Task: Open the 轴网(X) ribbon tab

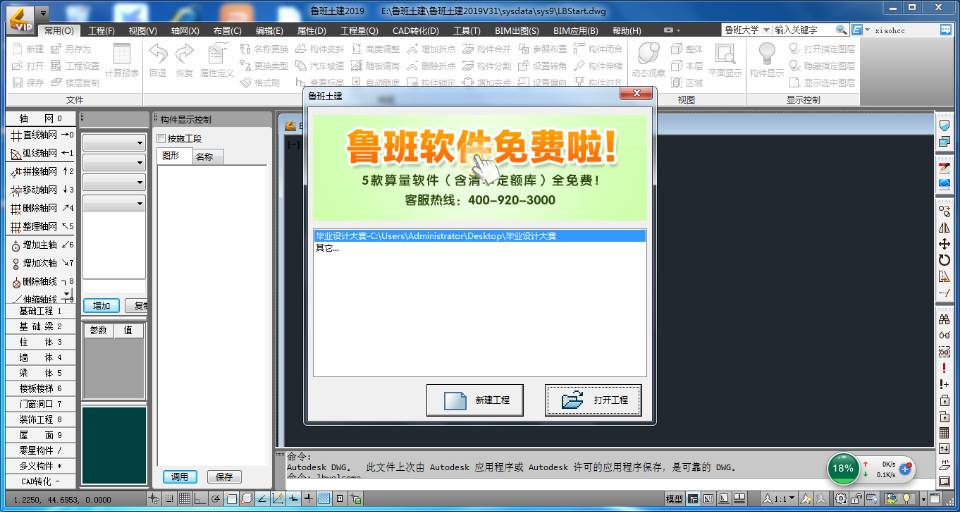Action: click(x=185, y=31)
